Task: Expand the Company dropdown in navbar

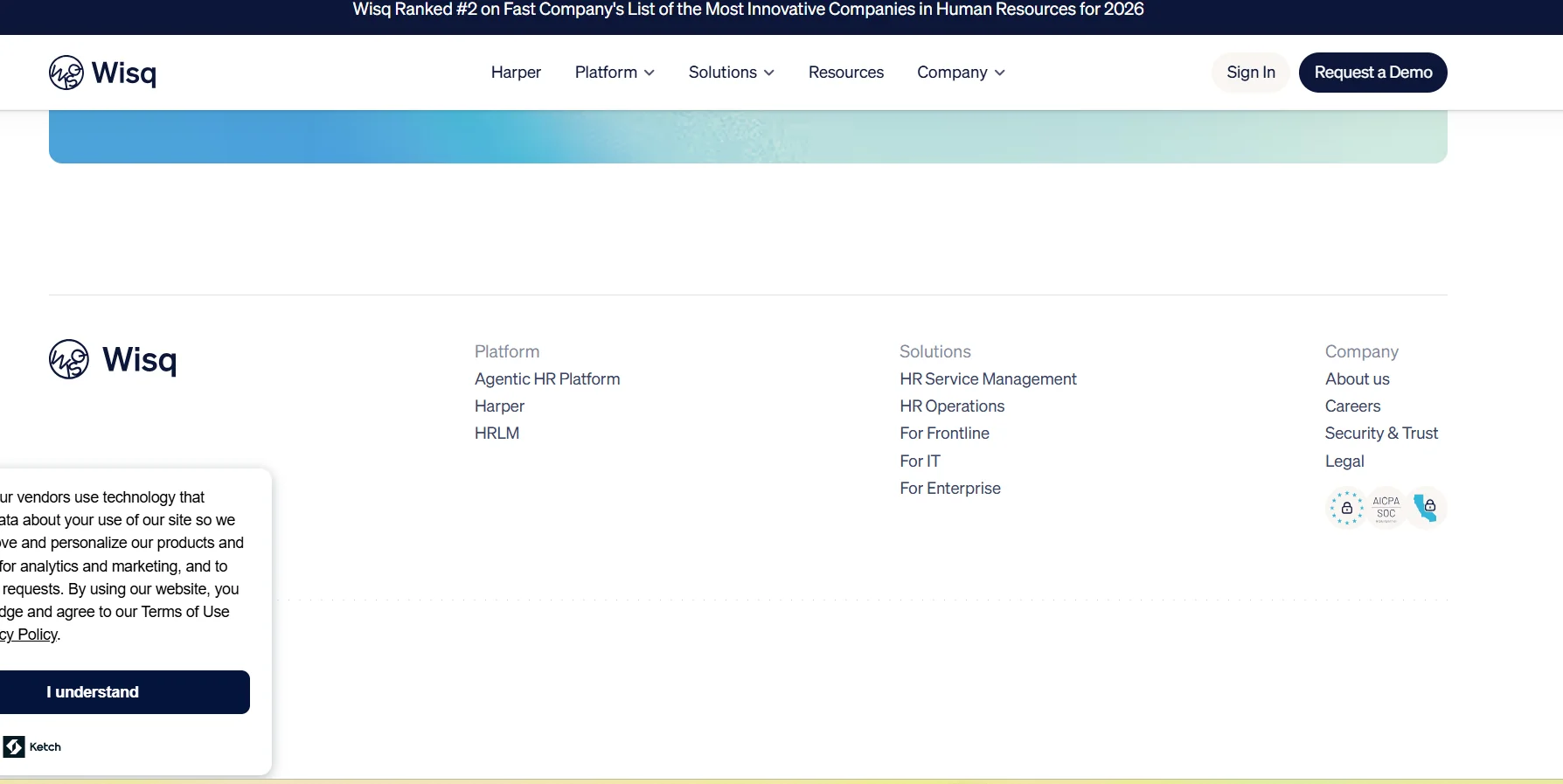Action: click(961, 73)
